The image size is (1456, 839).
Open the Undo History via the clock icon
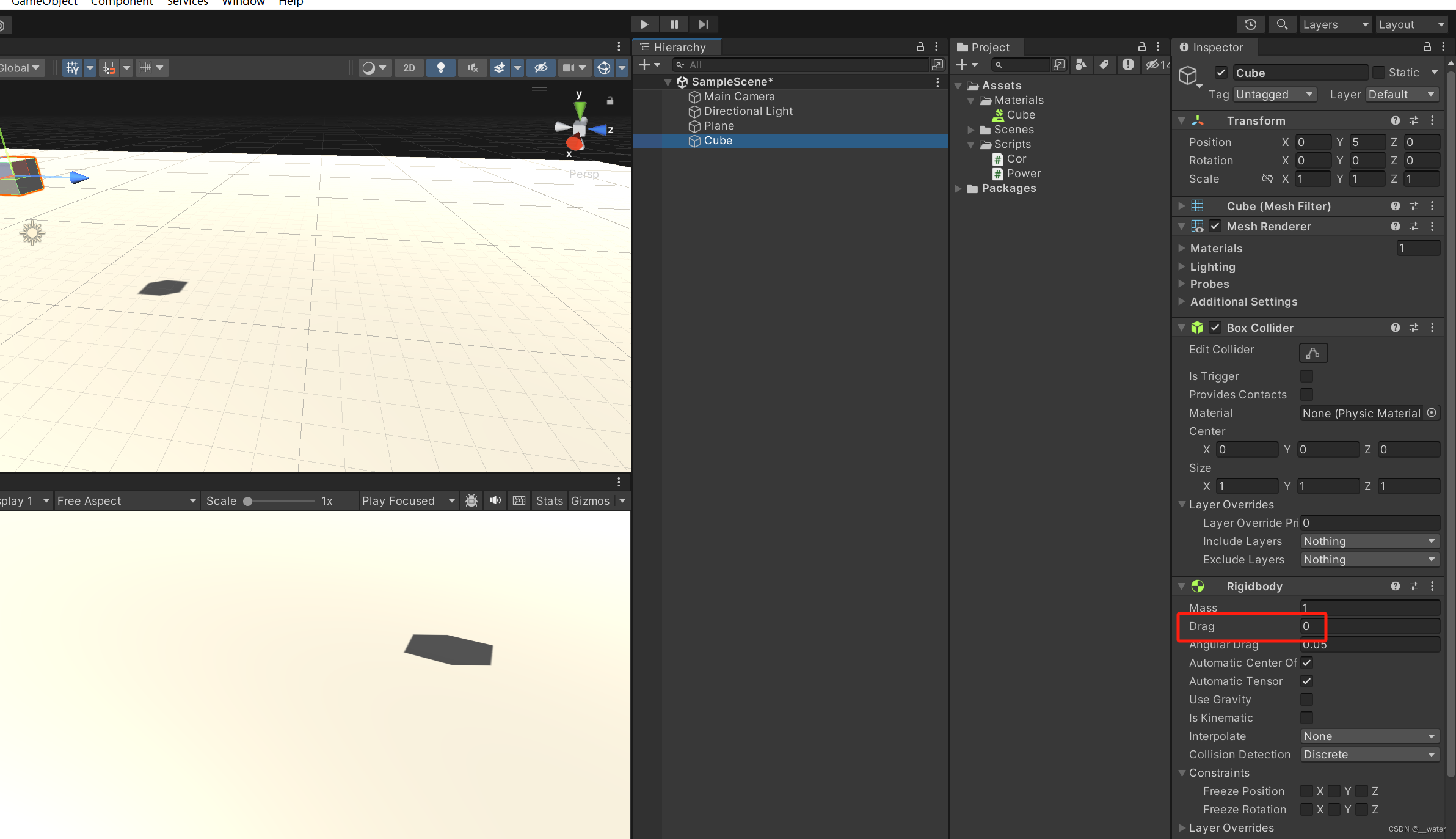pyautogui.click(x=1251, y=24)
